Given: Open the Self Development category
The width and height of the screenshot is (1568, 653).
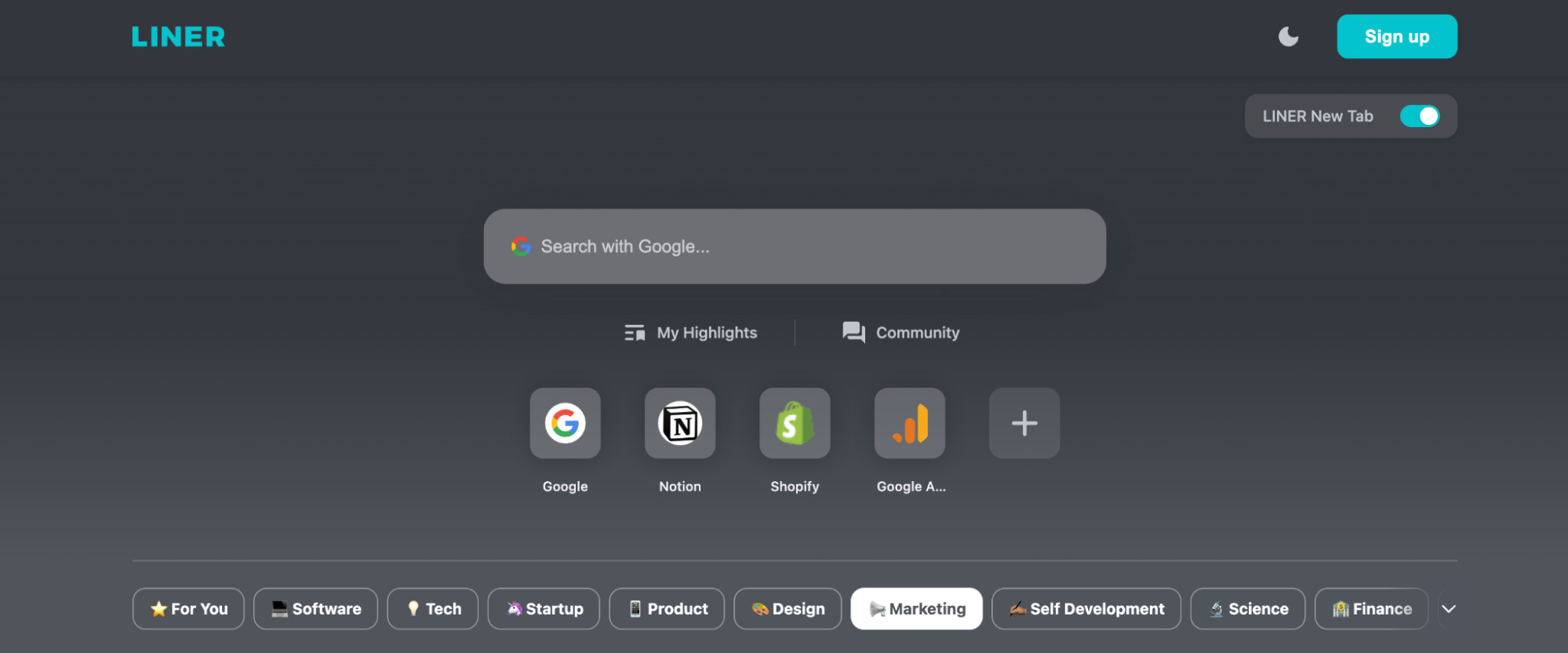Looking at the screenshot, I should point(1086,609).
